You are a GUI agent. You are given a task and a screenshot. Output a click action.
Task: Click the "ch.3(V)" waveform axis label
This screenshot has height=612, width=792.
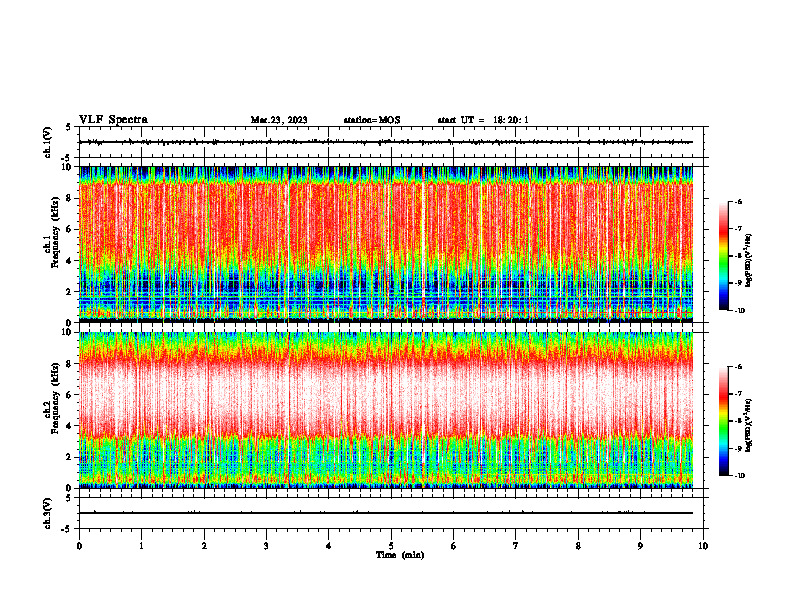coord(48,514)
